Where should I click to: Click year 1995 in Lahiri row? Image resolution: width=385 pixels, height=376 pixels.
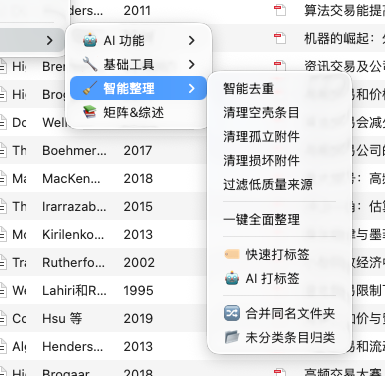[138, 290]
